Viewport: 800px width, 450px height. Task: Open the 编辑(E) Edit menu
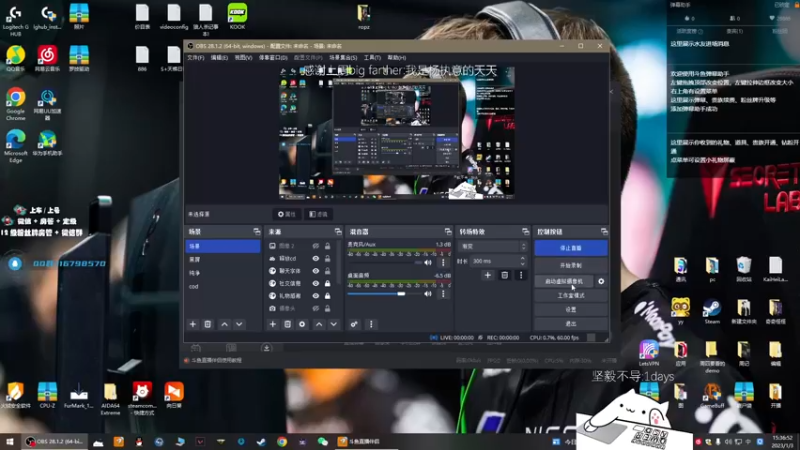coord(219,58)
